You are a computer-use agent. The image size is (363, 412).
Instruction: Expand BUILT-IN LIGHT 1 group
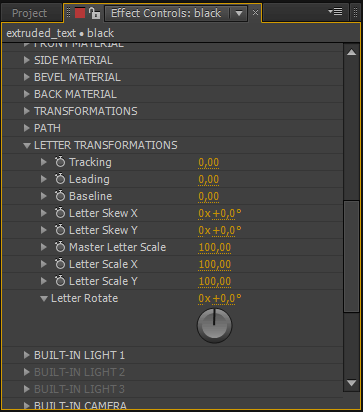[26, 355]
